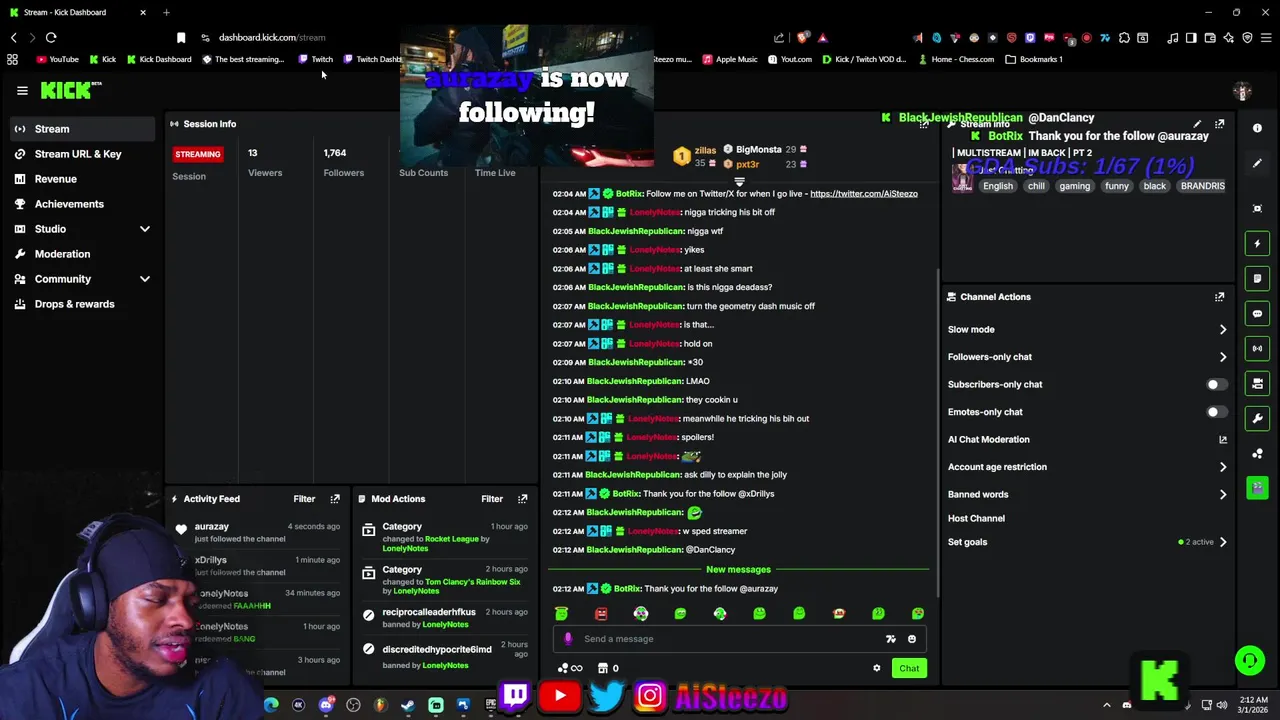Click the English stream tag
This screenshot has height=720, width=1280.
click(998, 186)
